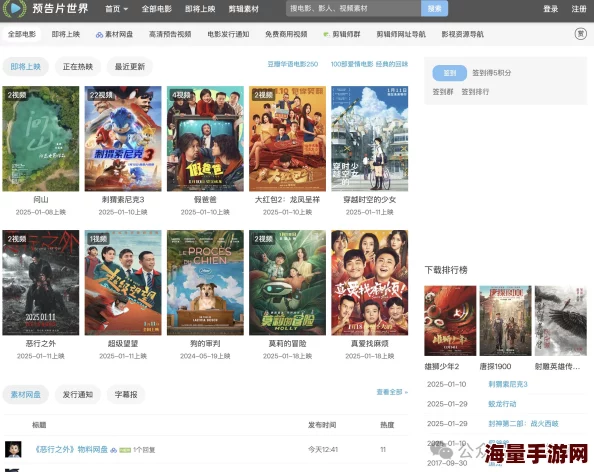Click the 狗的审判 title text under its poster
The image size is (594, 472).
(x=205, y=344)
